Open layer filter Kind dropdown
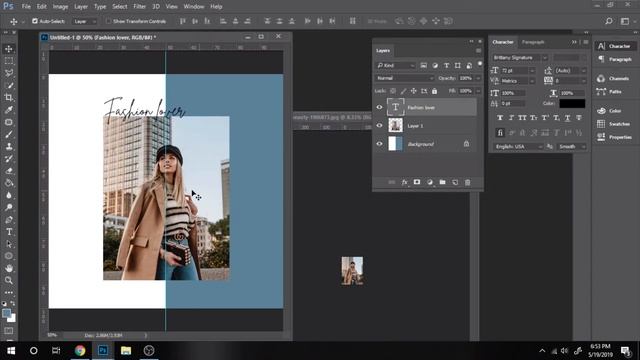 (396, 65)
